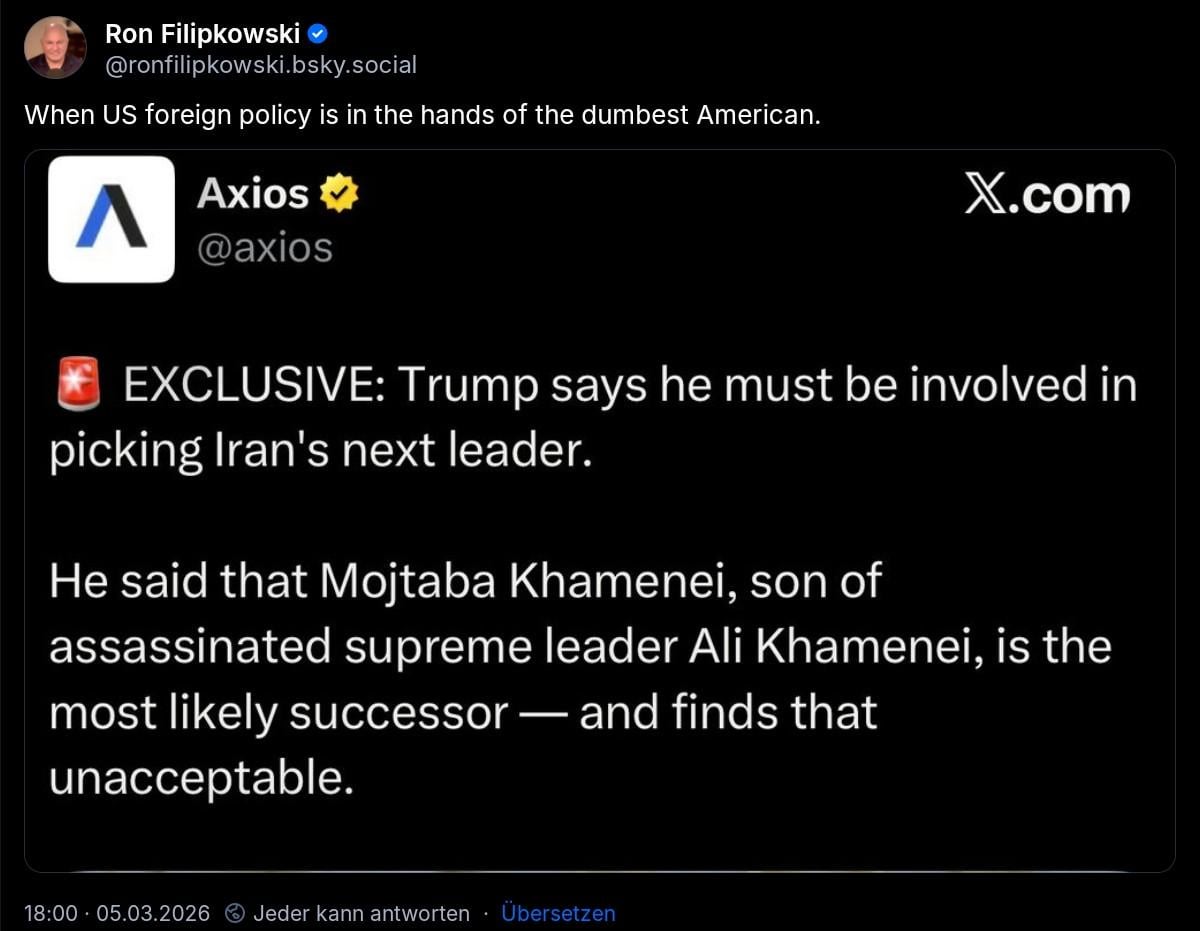
Task: Click the @axios handle in the embedded image
Action: 265,247
